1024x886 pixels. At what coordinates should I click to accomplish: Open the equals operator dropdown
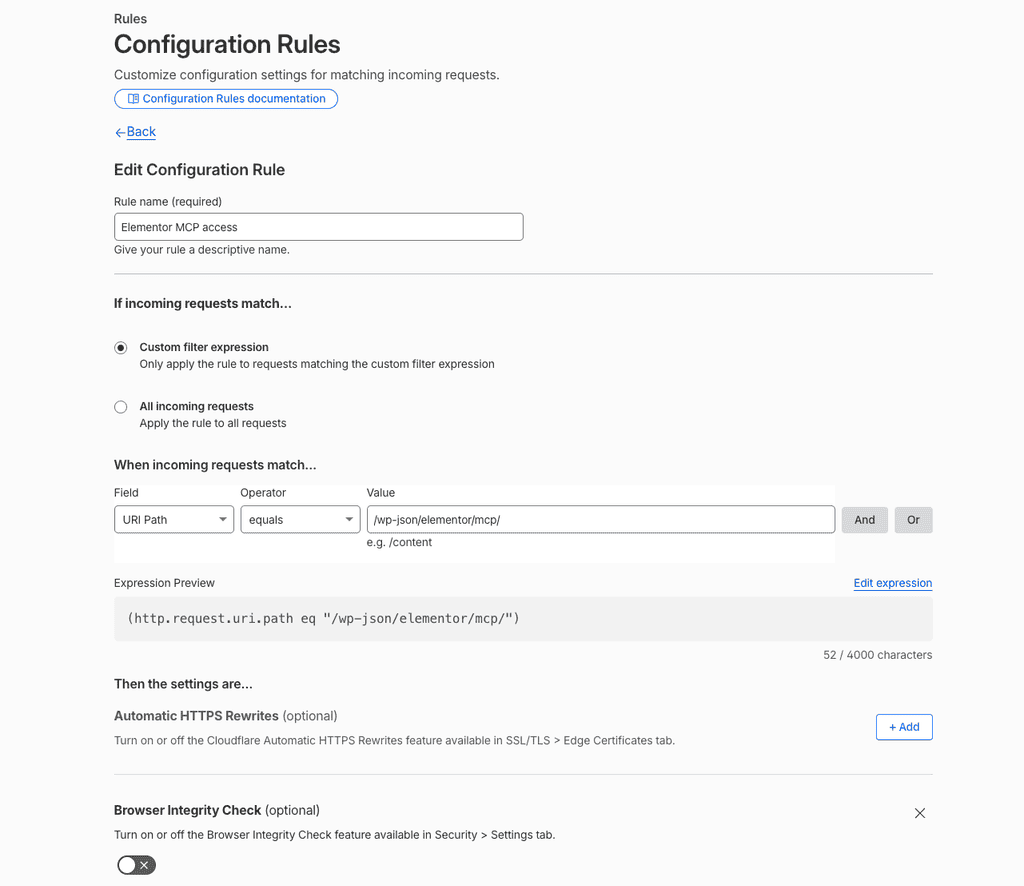pos(300,520)
